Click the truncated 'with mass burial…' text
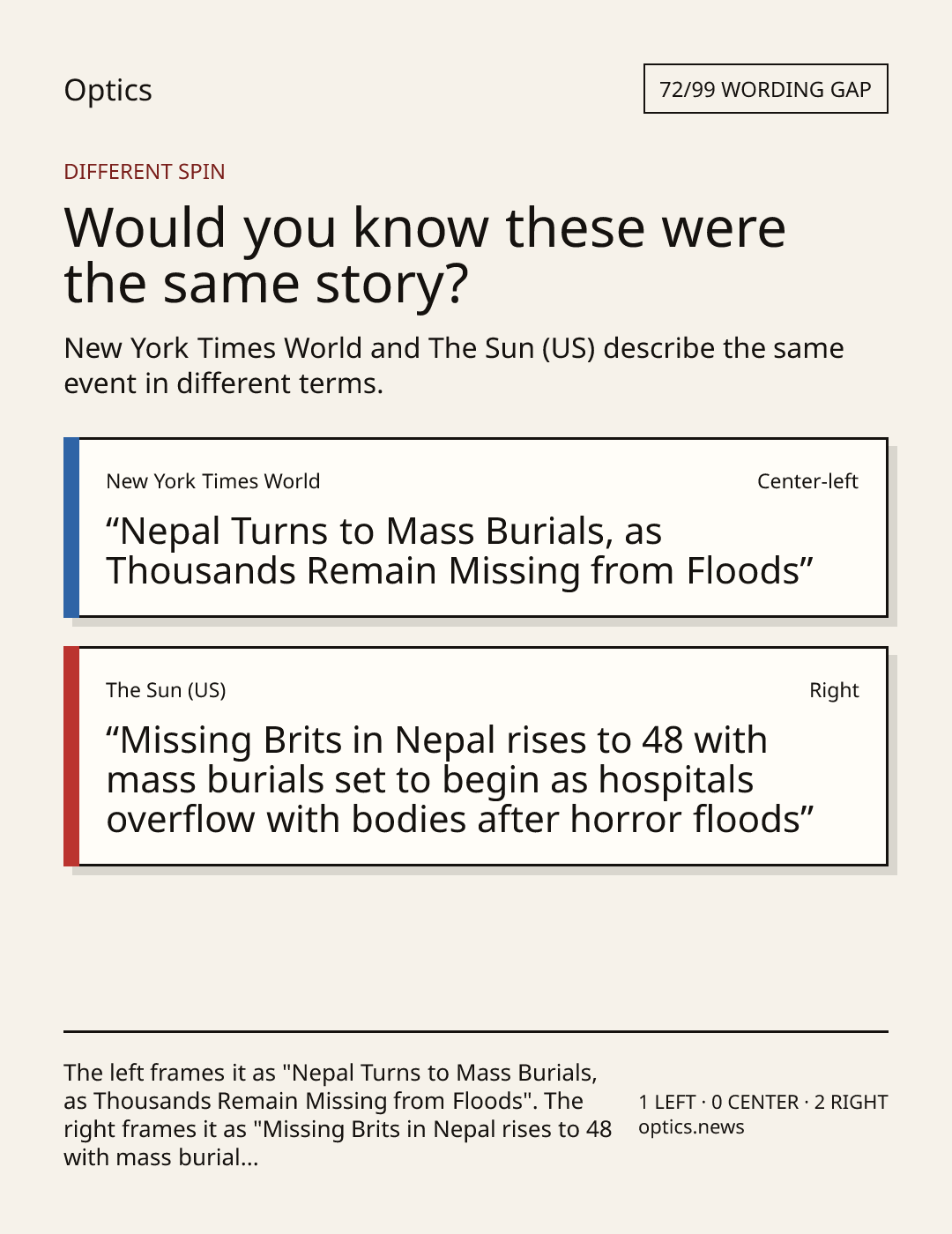 (x=161, y=1157)
